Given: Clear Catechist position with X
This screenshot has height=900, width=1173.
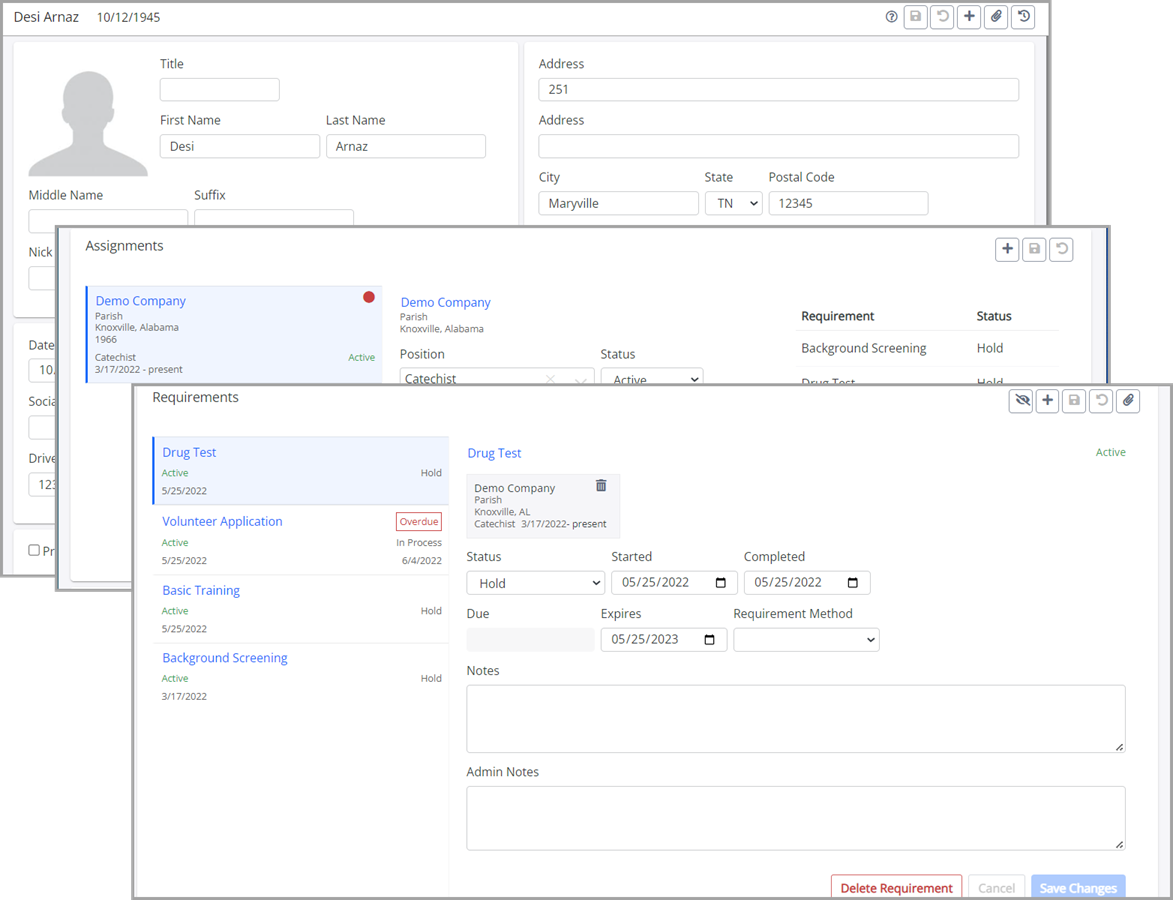Looking at the screenshot, I should coord(551,379).
